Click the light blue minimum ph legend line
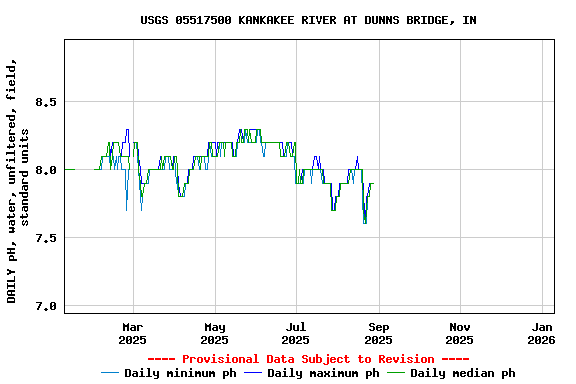The width and height of the screenshot is (576, 384). [x=110, y=373]
